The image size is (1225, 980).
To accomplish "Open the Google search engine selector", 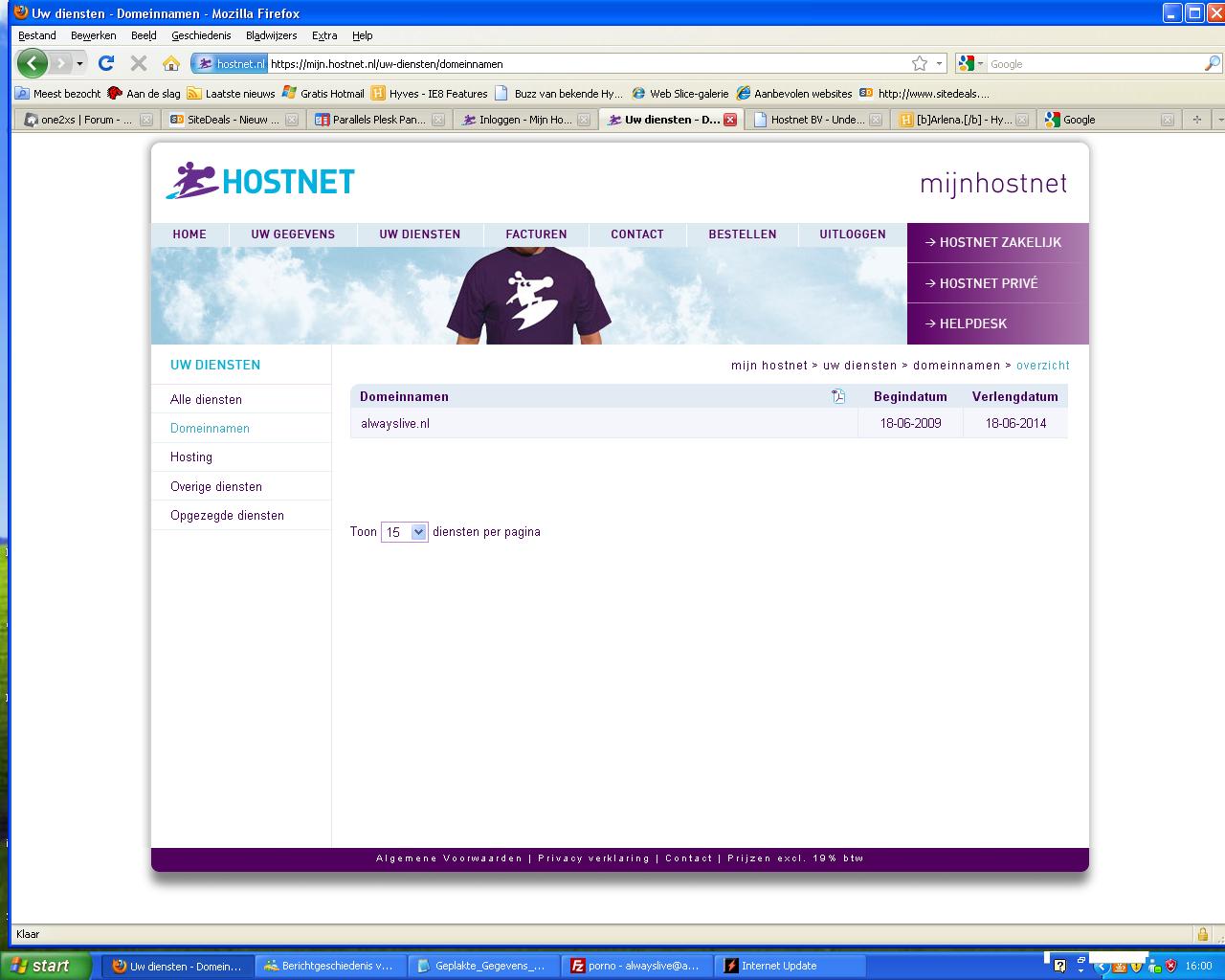I will 970,64.
